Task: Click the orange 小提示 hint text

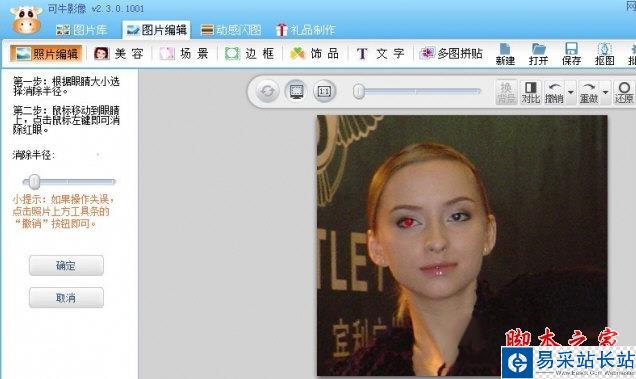Action: [63, 211]
